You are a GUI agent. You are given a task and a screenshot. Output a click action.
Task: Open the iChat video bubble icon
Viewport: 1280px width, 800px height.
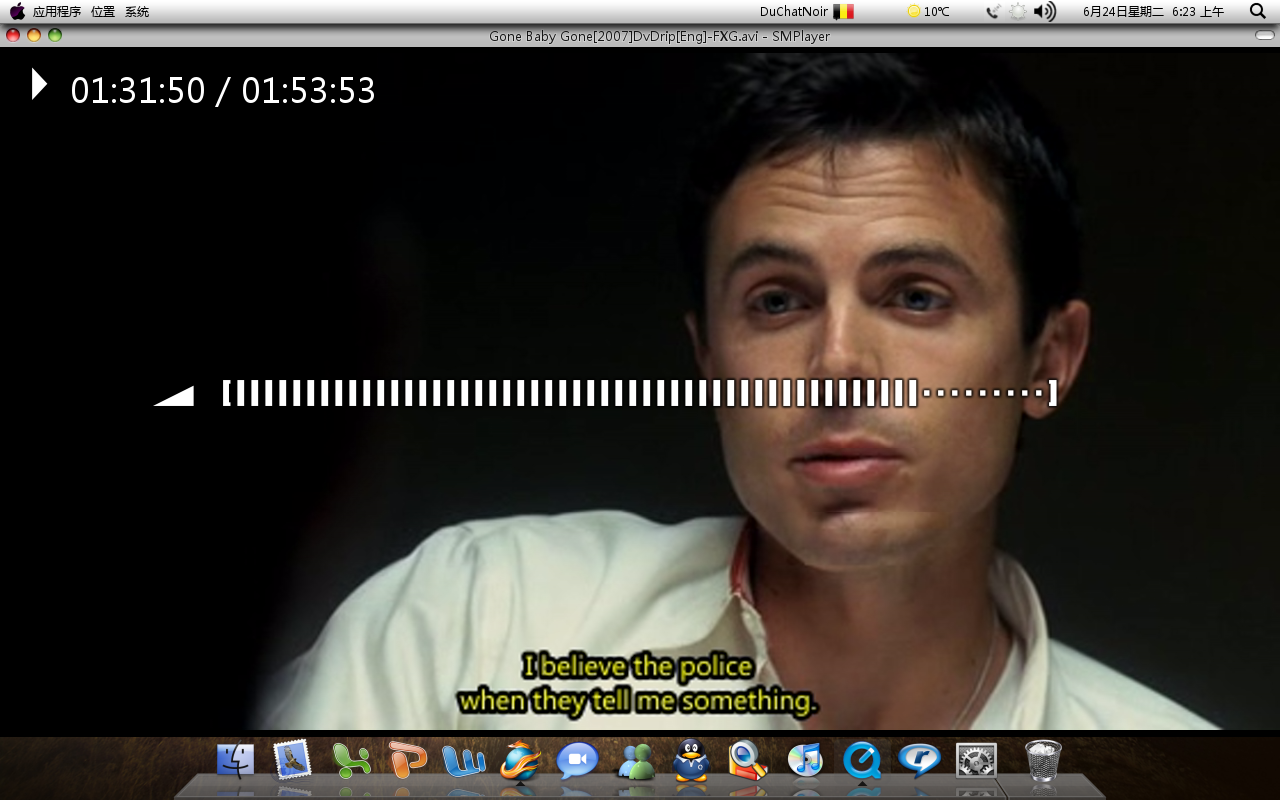[x=577, y=760]
